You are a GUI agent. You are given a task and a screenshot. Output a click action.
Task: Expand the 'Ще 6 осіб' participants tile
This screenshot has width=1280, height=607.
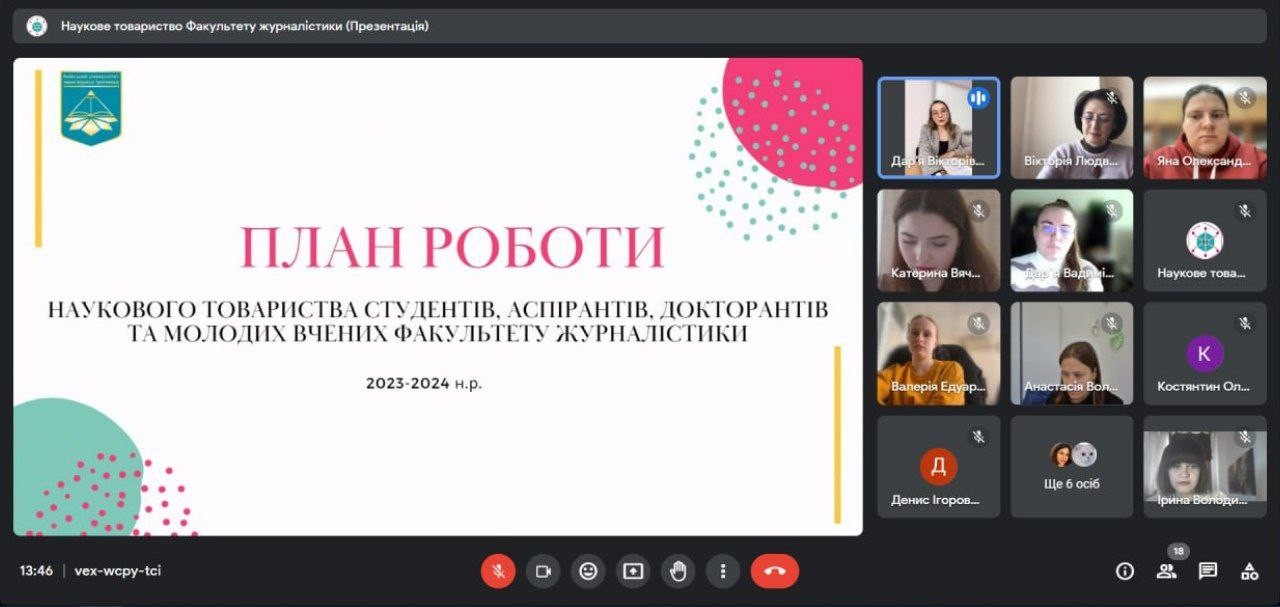(x=1072, y=466)
